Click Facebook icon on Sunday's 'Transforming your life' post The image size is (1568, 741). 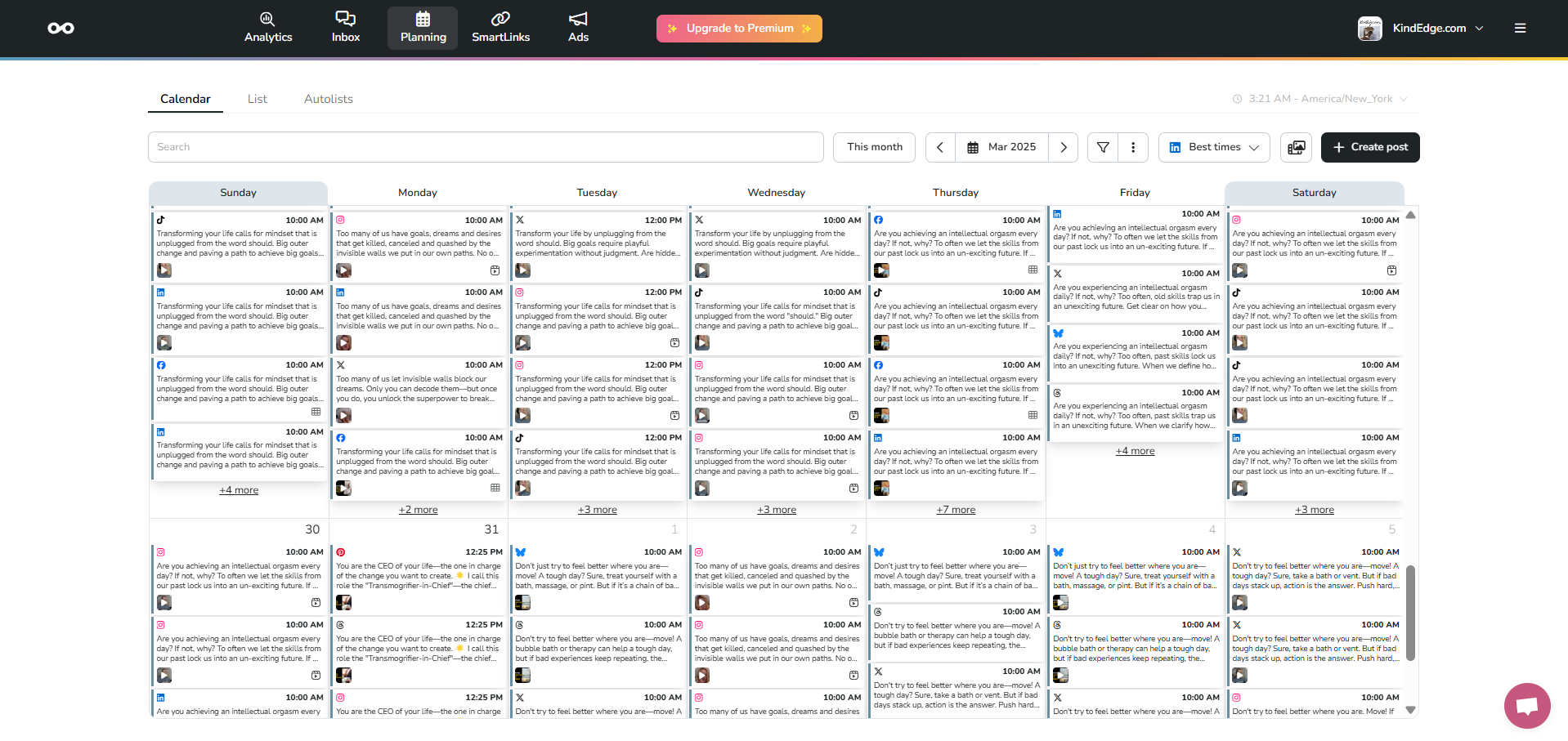[161, 365]
